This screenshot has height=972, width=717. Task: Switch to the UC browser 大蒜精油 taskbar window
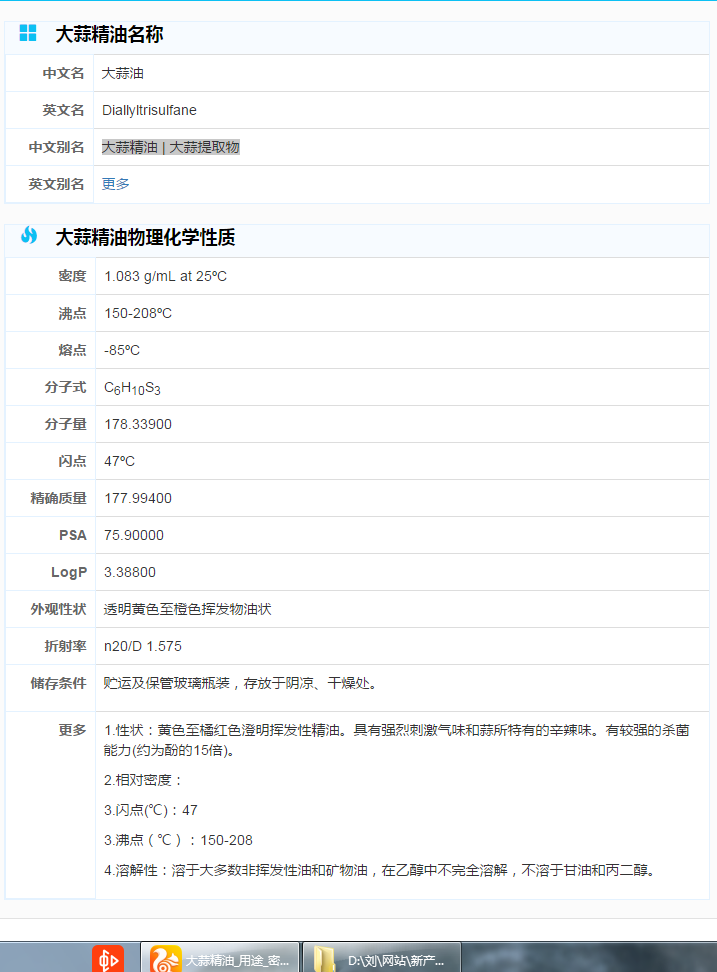220,958
